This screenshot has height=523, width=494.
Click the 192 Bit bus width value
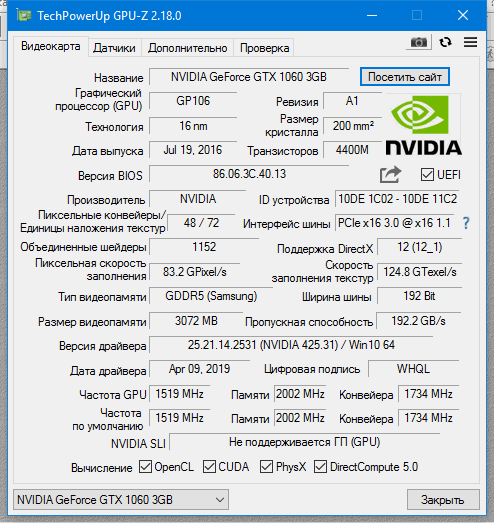419,296
